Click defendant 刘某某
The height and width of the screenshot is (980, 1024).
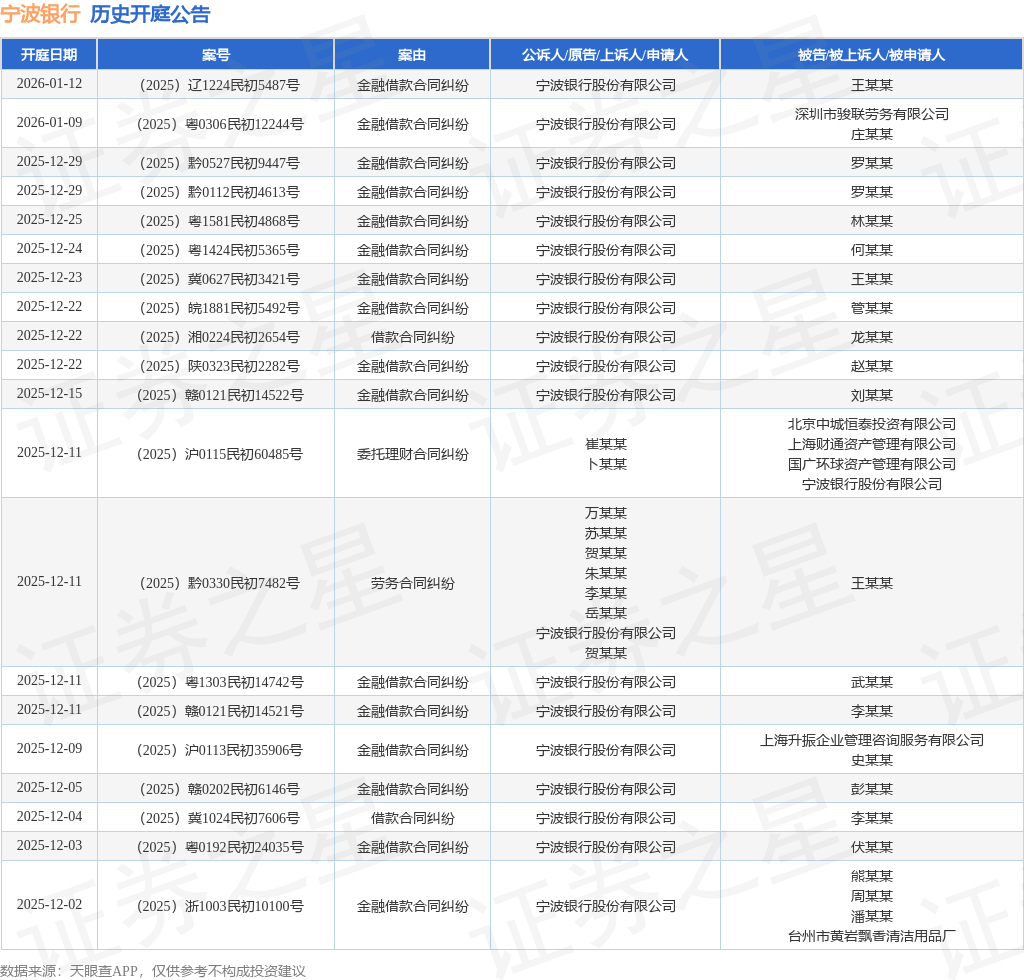point(872,395)
